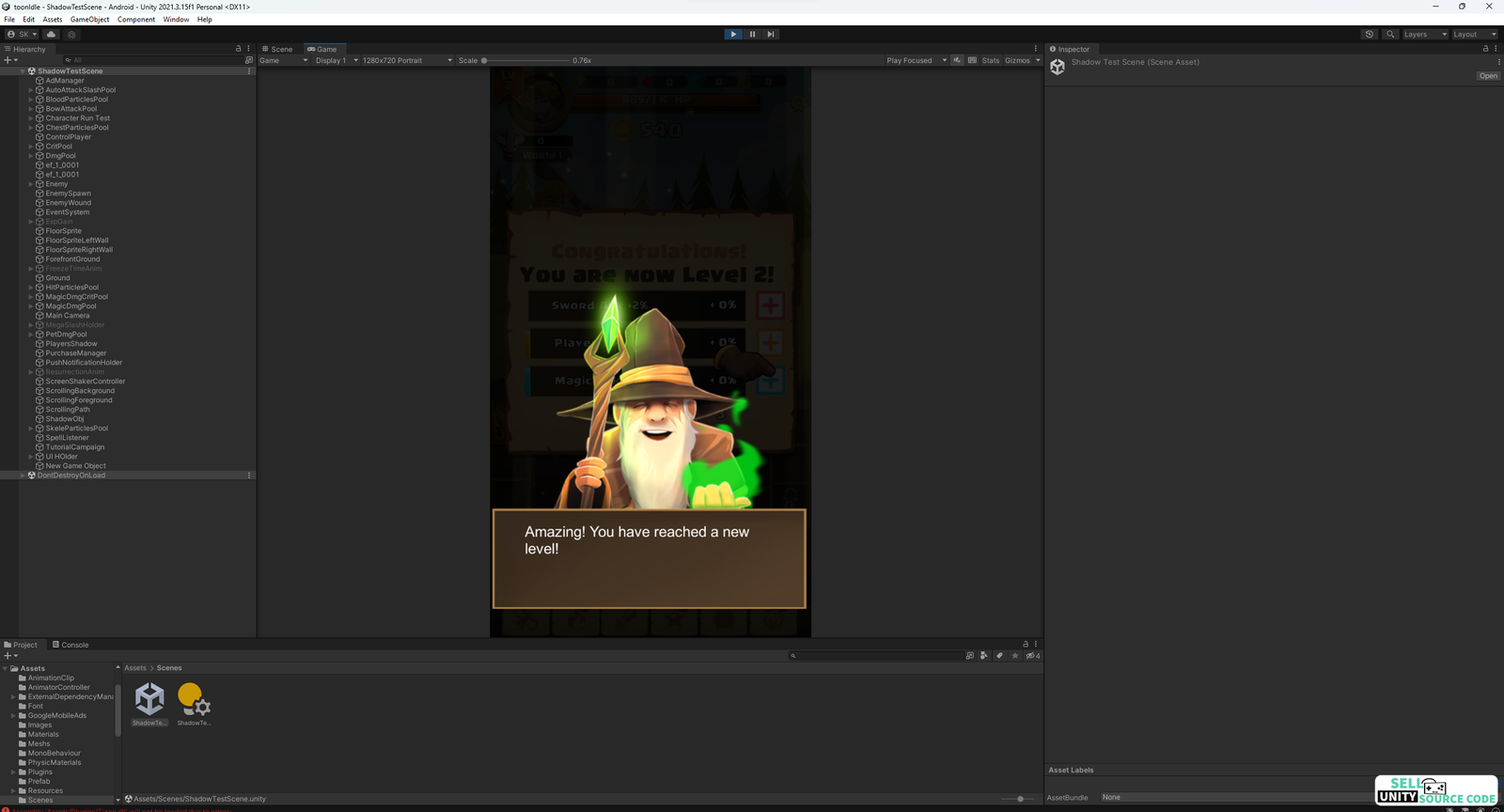Expand the DontDestroyOnLoad scene
The image size is (1504, 812).
tap(23, 476)
